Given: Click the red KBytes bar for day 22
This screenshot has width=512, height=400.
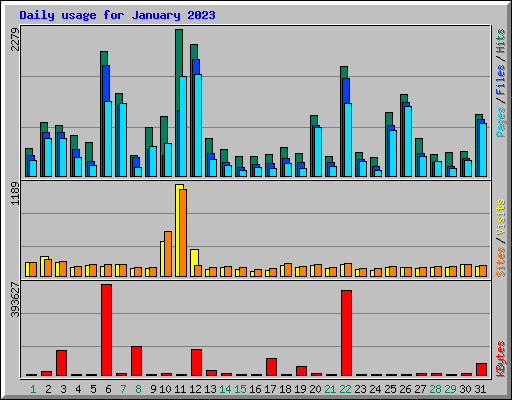Looking at the screenshot, I should pos(346,333).
